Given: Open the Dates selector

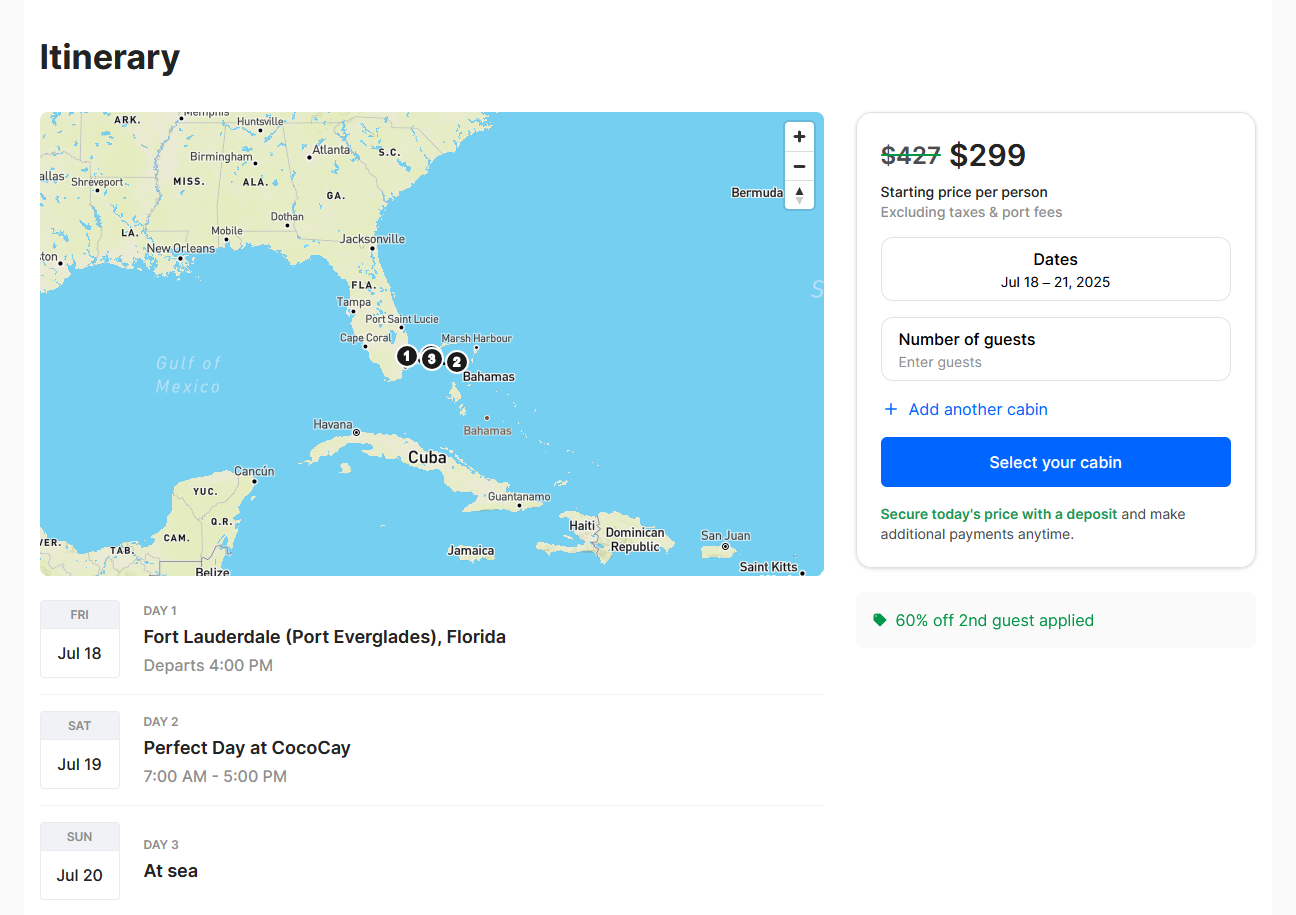Looking at the screenshot, I should click(1055, 269).
